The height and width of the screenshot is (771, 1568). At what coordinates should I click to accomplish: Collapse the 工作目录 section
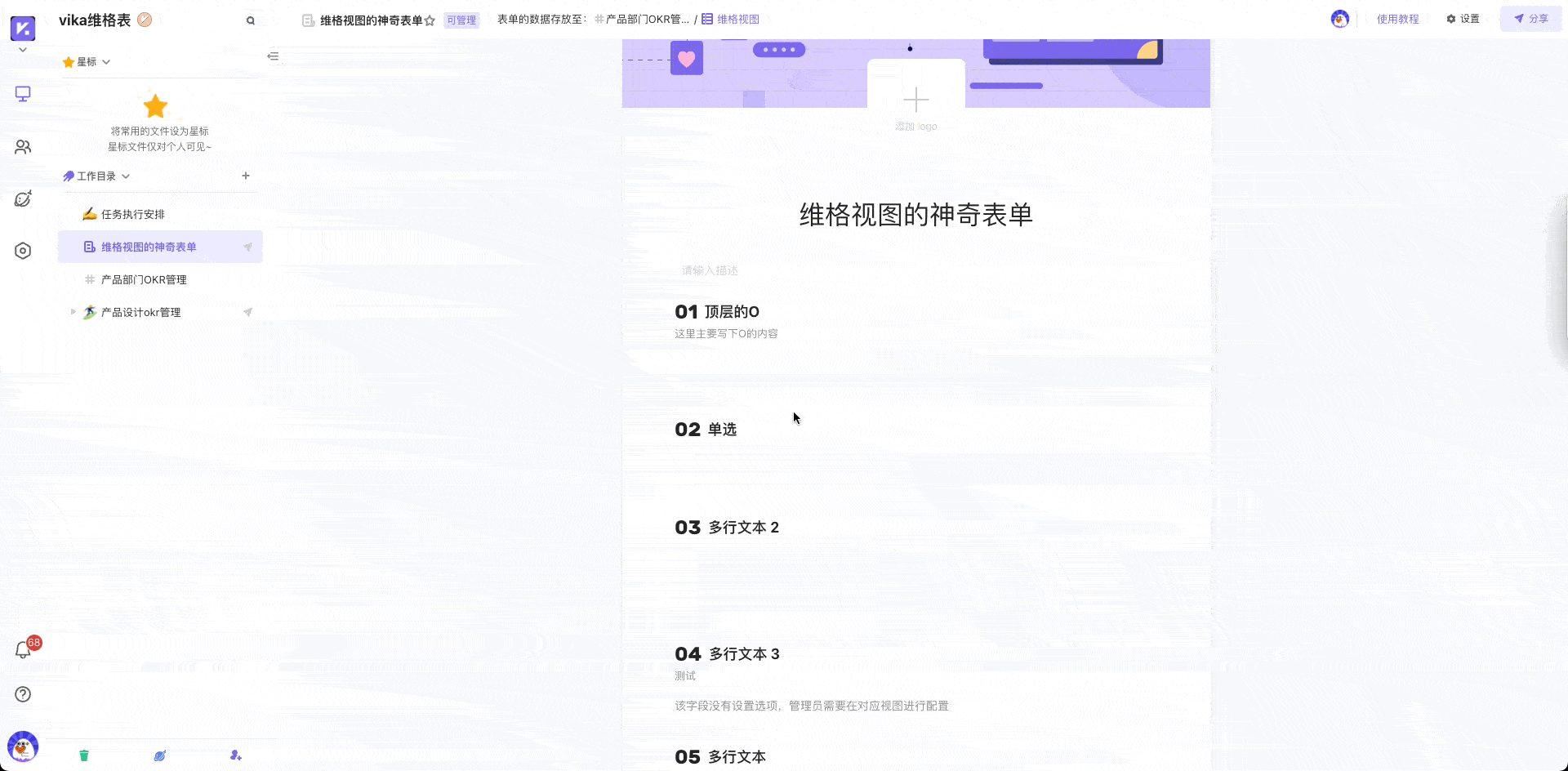pos(126,176)
